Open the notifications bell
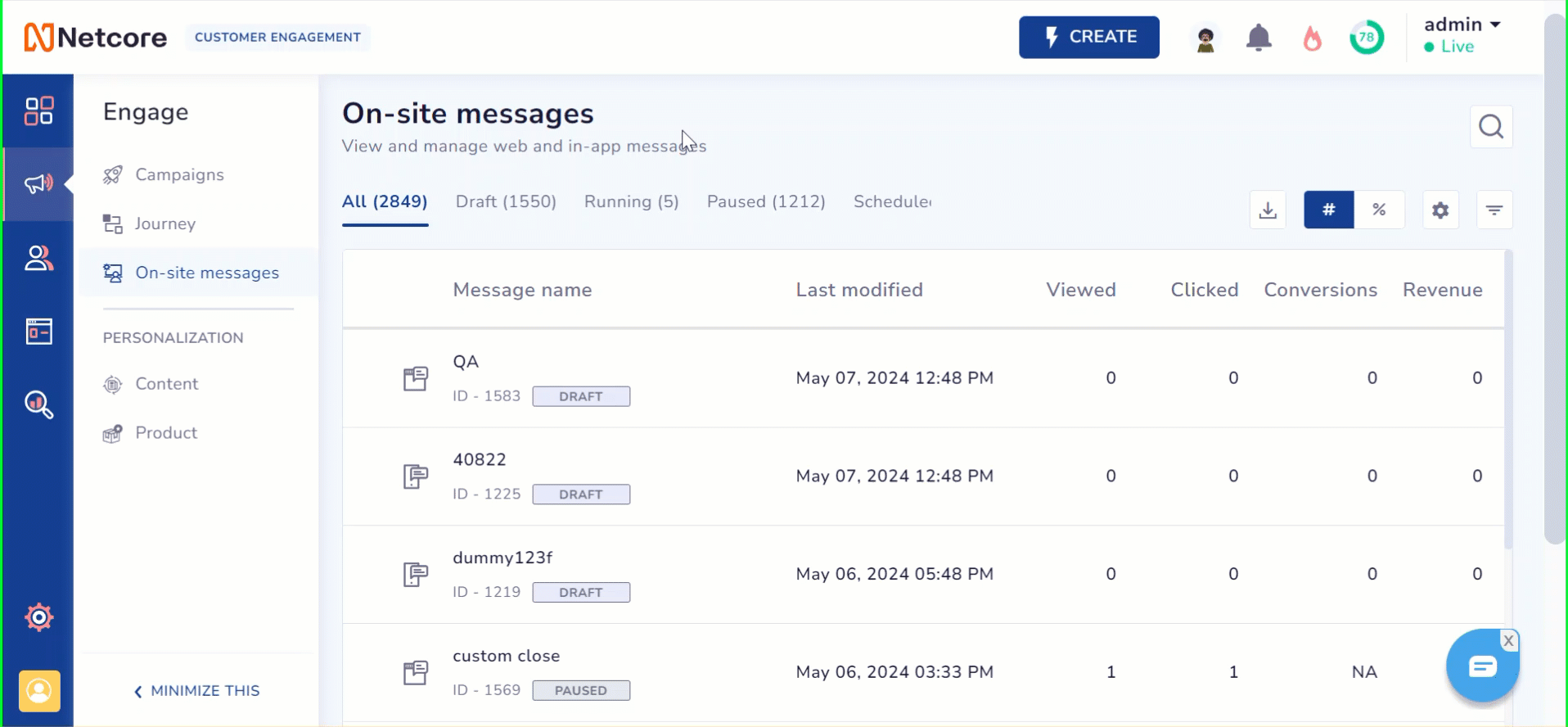 1259,38
